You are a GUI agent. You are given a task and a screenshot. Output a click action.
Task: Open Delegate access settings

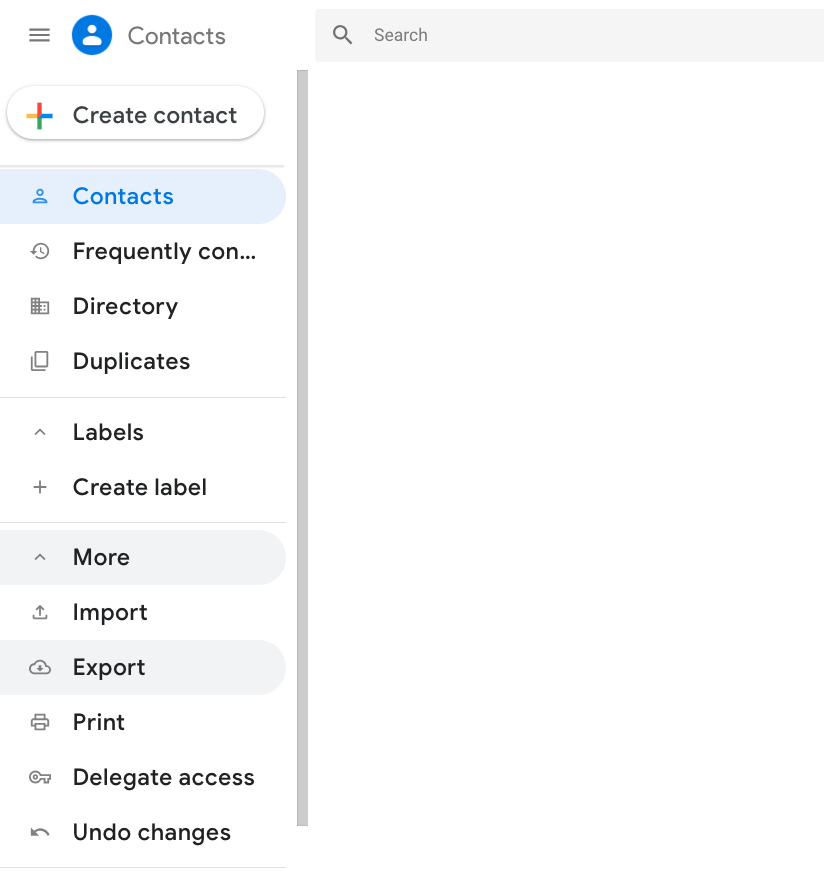pos(143,777)
